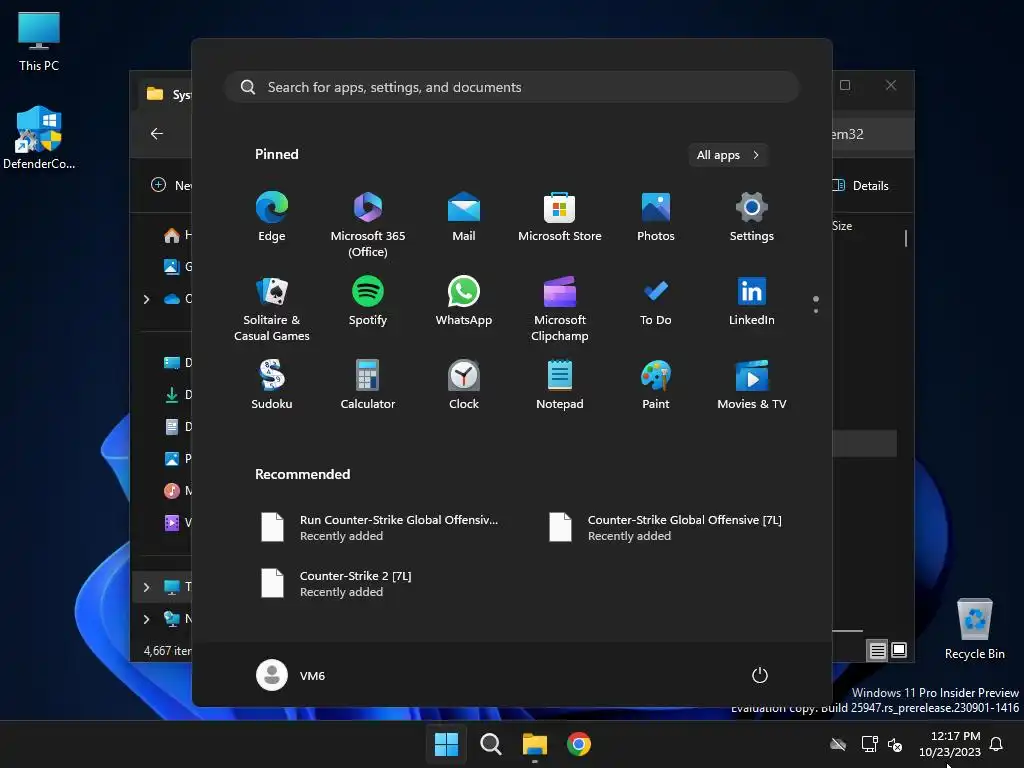Click New button in File Explorer
1024x768 pixels.
[171, 185]
